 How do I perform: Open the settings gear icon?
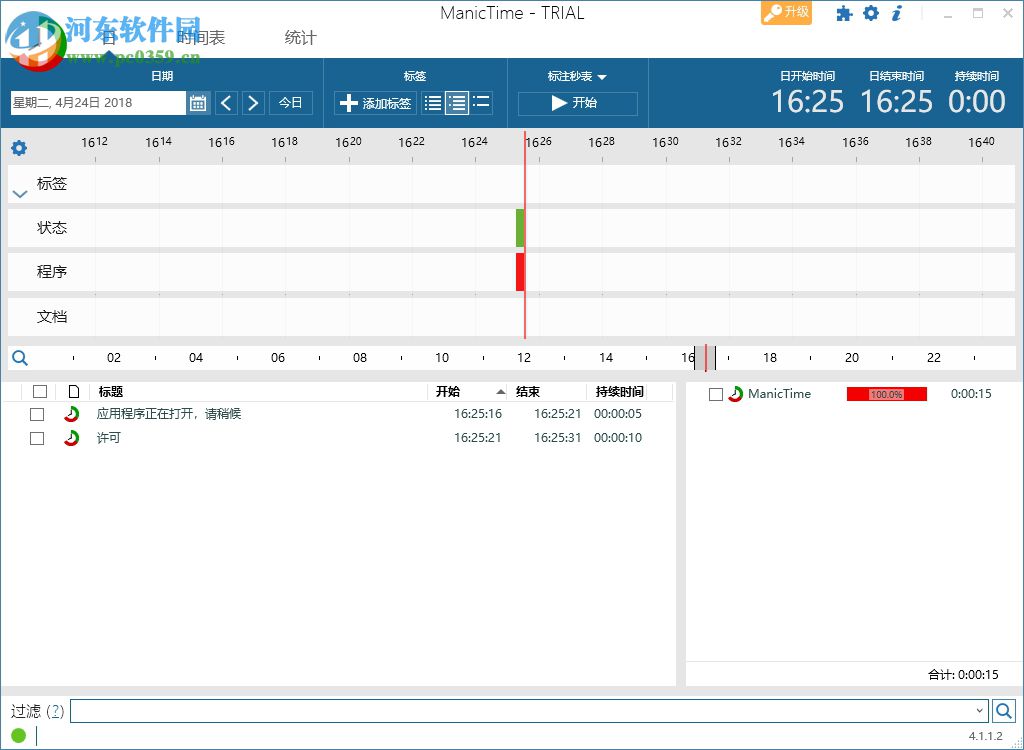pos(872,14)
